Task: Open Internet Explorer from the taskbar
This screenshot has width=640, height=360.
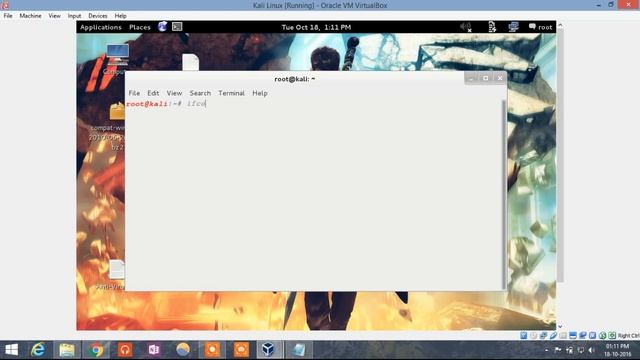Action: click(38, 350)
